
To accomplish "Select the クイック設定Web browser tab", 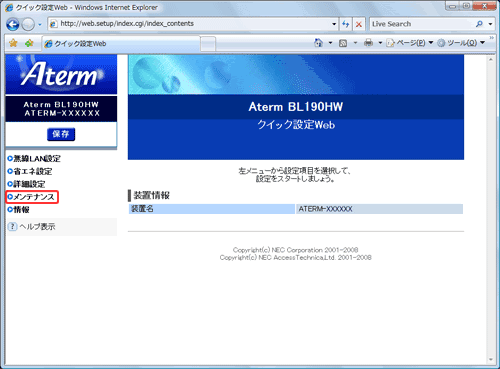I will (x=122, y=44).
